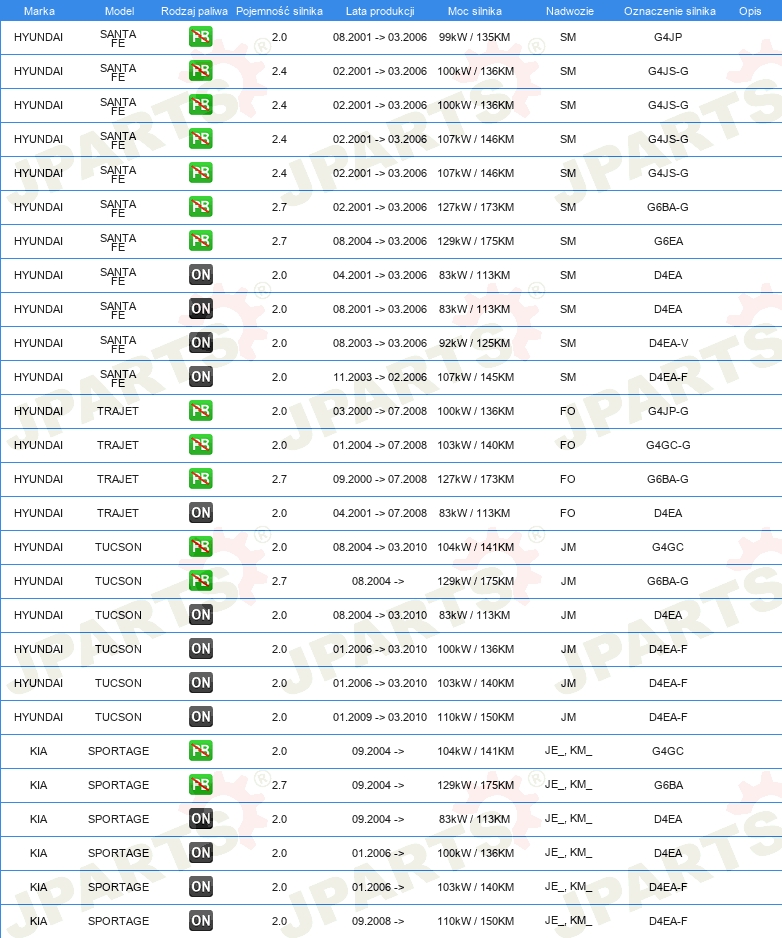Click petrol icon in Tucson 2.7 G6BA-G row
The height and width of the screenshot is (938, 782).
click(200, 581)
